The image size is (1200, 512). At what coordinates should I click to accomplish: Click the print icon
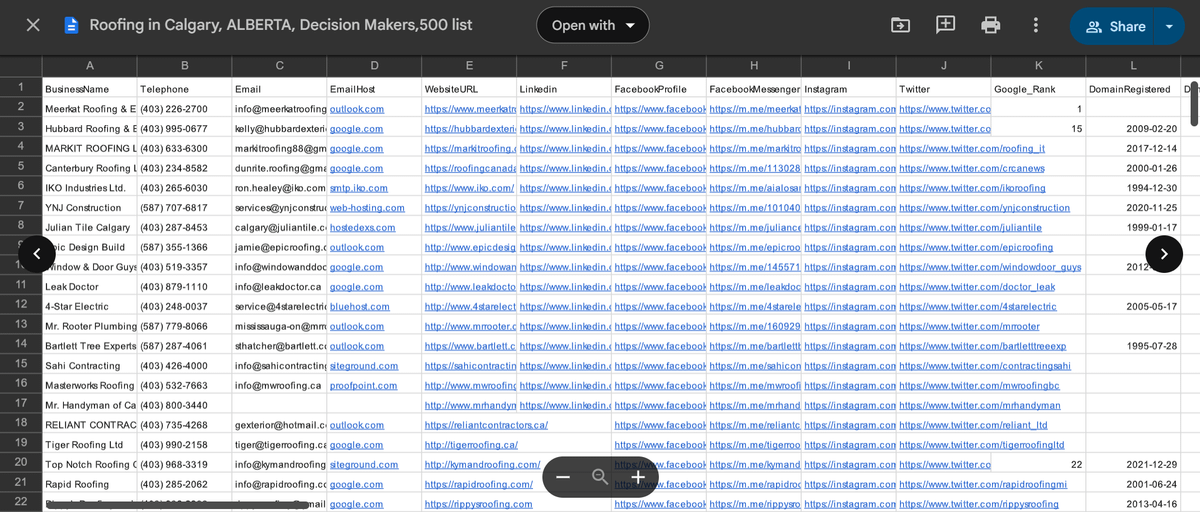point(991,25)
